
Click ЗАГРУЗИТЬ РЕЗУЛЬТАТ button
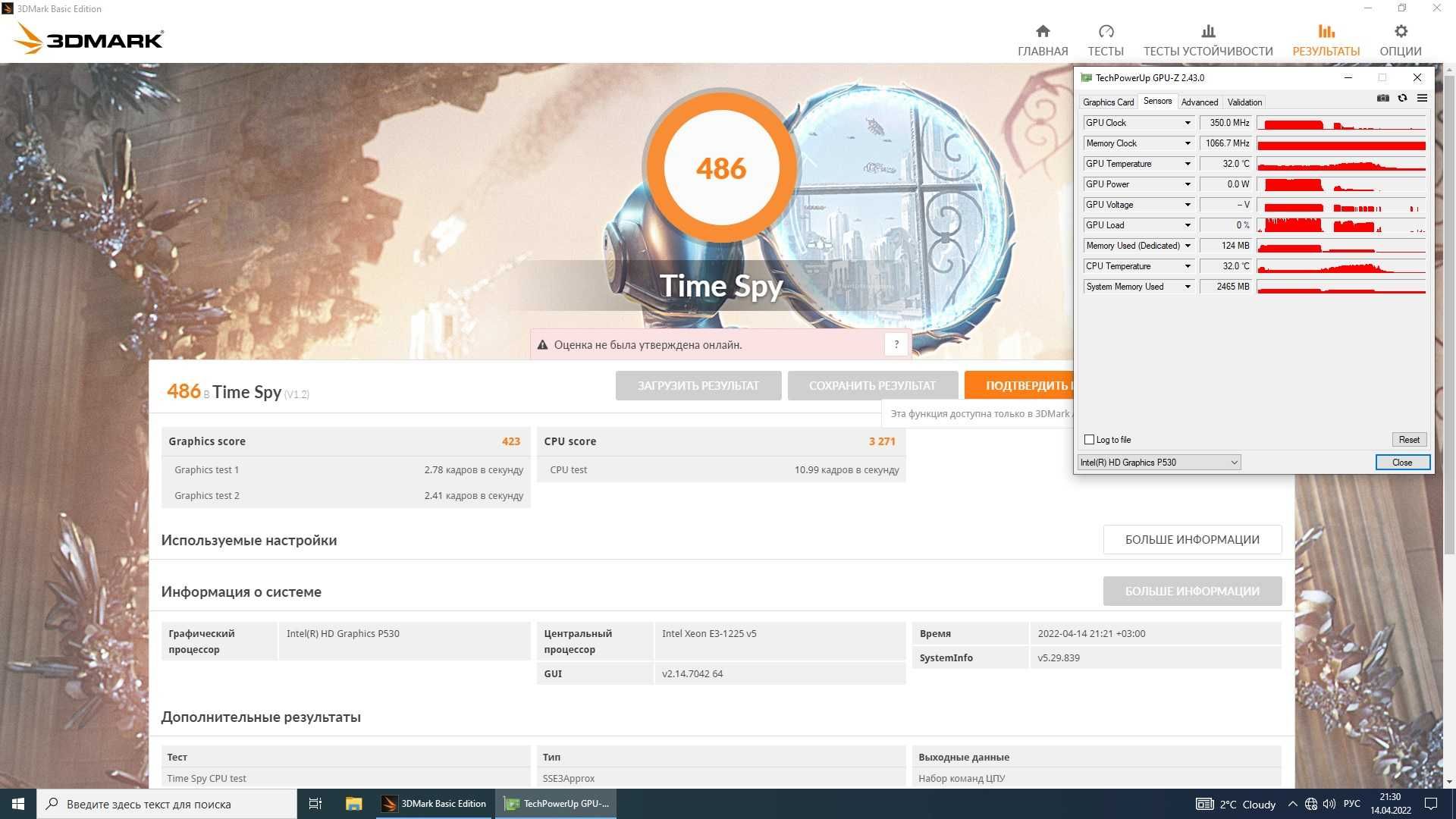(698, 385)
